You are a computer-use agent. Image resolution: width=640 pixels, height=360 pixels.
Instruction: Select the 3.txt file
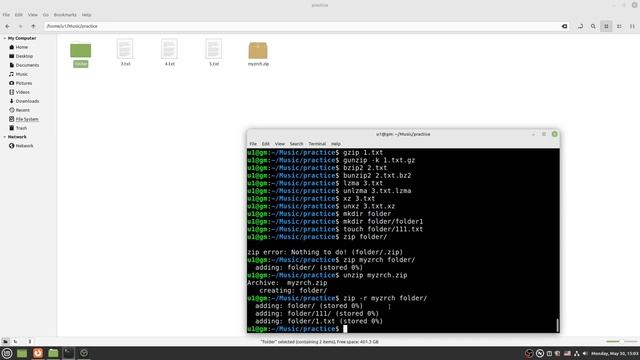coord(125,52)
